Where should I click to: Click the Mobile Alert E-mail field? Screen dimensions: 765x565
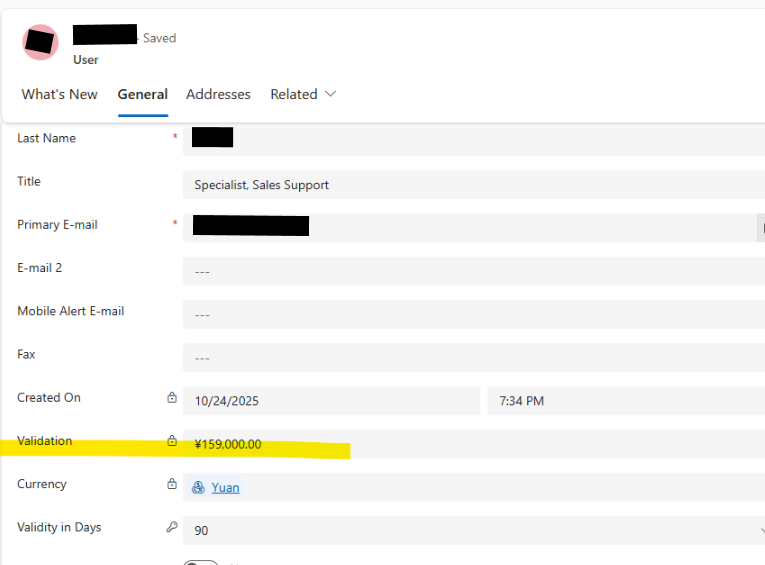(x=474, y=314)
